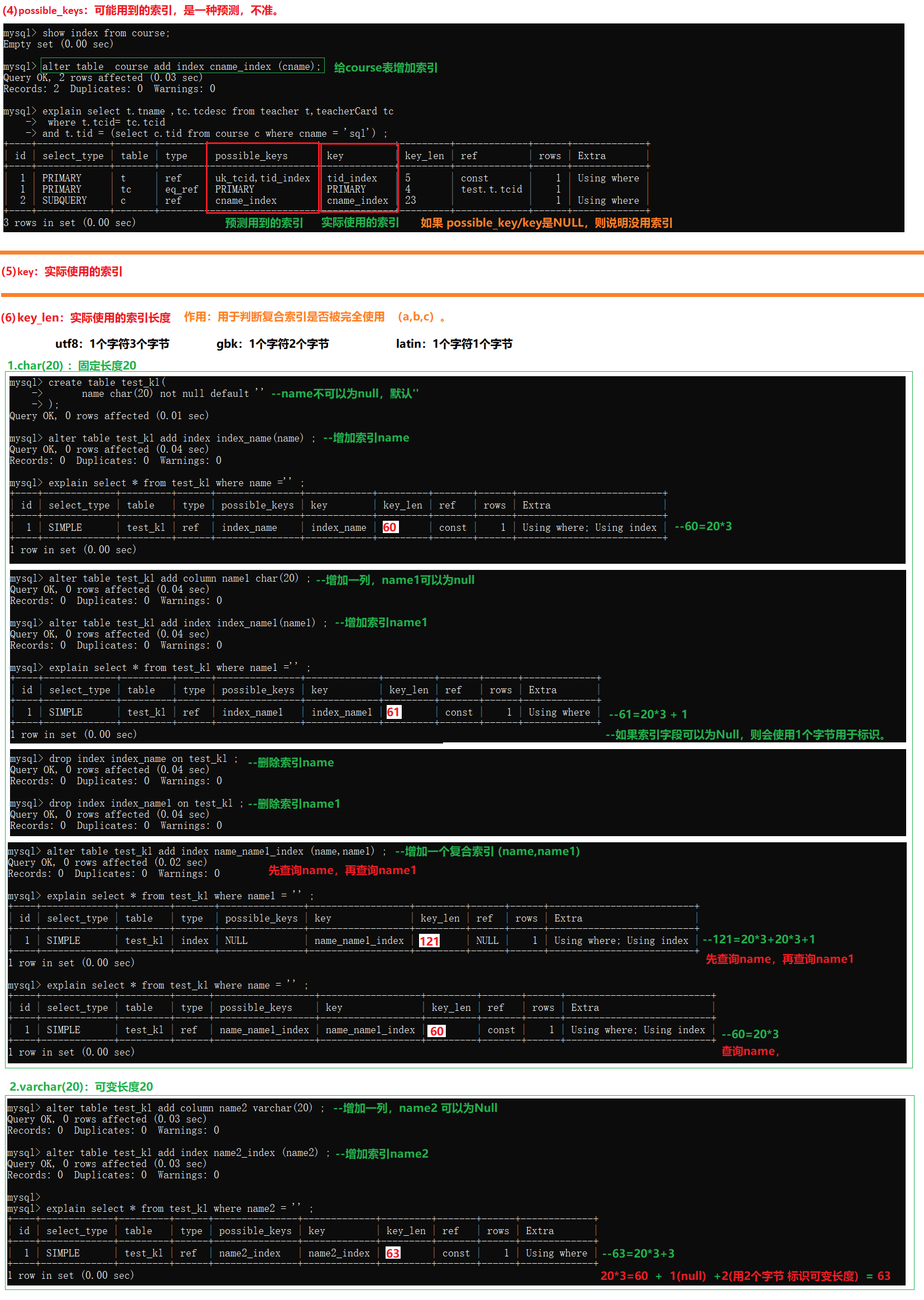Click the utf8 bytes-per-character note
Image resolution: width=924 pixels, height=1300 pixels.
tap(112, 344)
